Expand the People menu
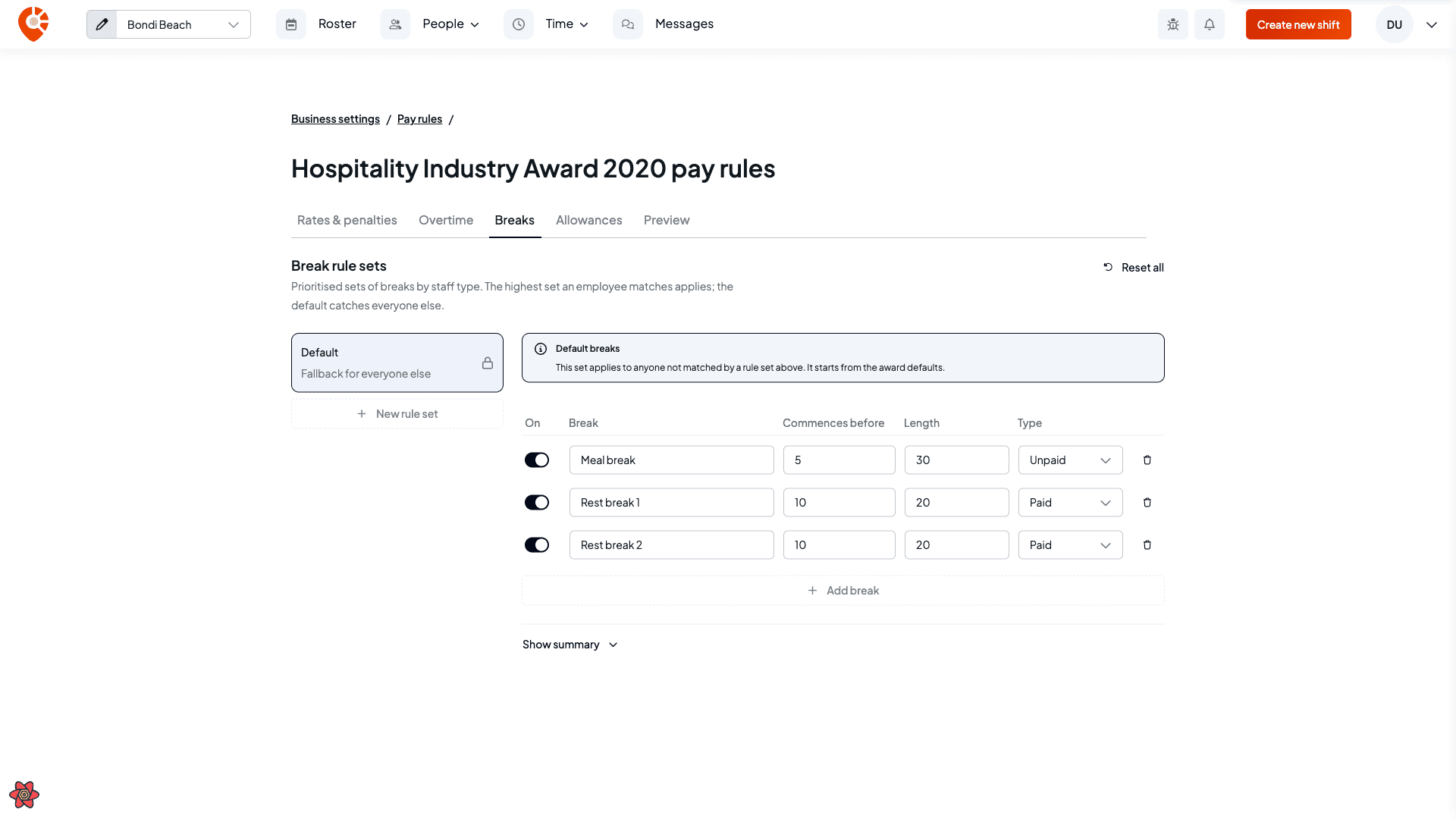Screen dimensions: 1456x819 coord(450,24)
